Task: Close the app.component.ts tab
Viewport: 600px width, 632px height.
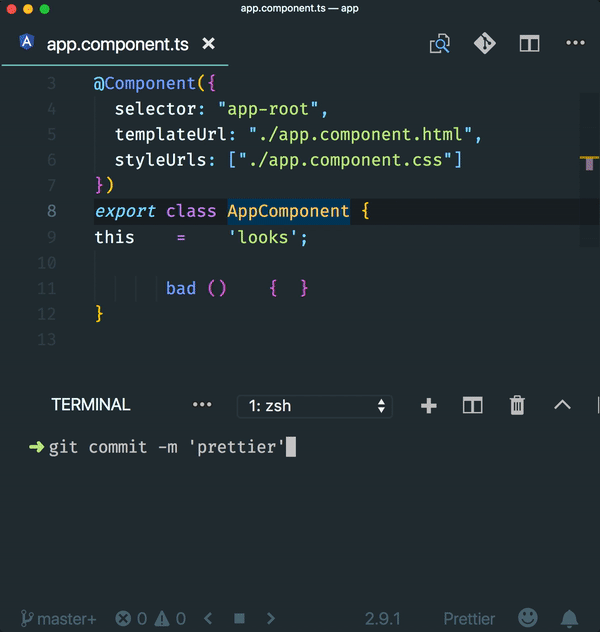Action: click(208, 43)
